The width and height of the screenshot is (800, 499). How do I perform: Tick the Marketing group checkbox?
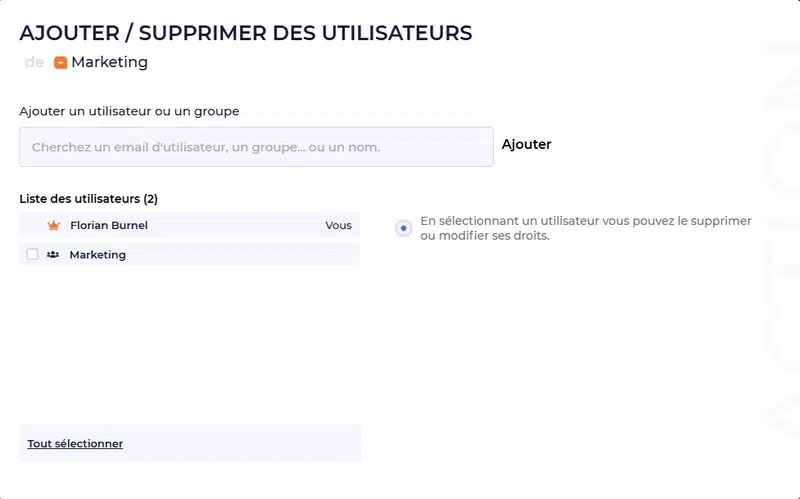pos(32,255)
